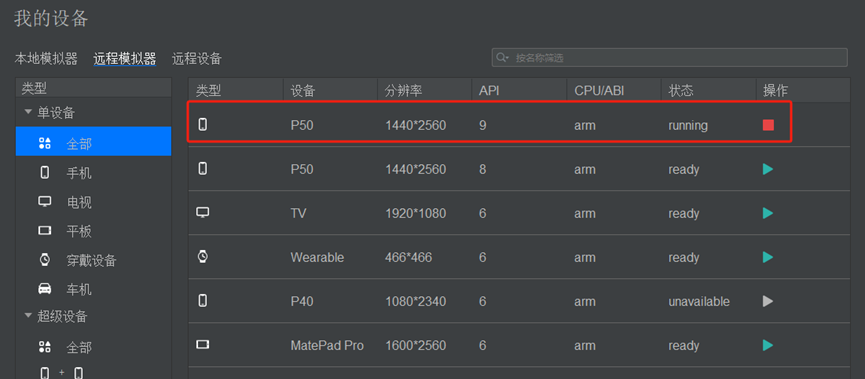Click the 我的设备 title
Screen dimensions: 865x379
point(51,19)
